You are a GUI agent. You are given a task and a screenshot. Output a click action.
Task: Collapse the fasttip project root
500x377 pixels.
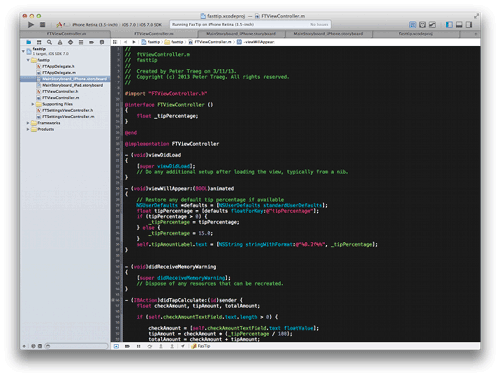[x=23, y=51]
